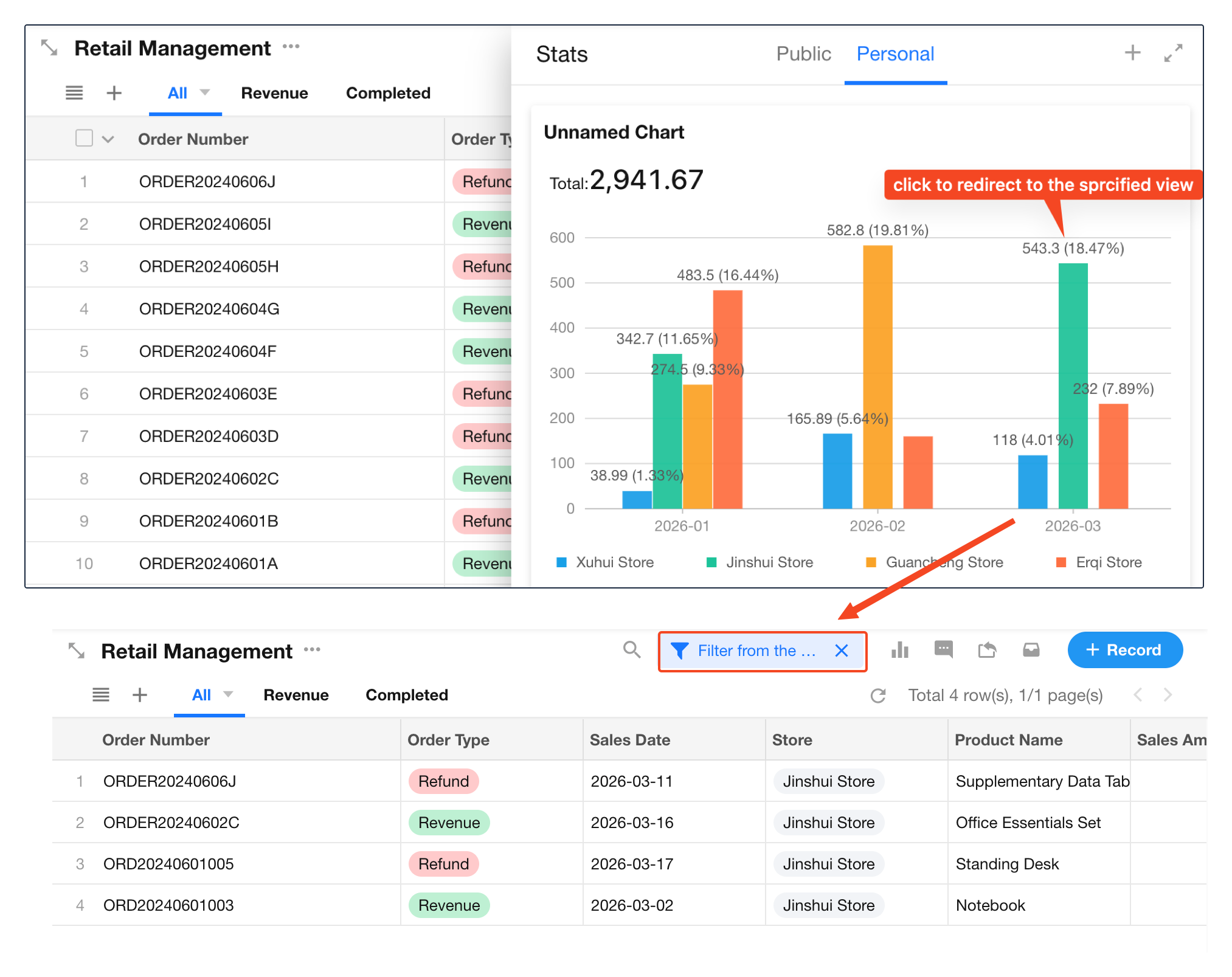This screenshot has width=1232, height=977.
Task: Toggle Erqi Store legend series
Action: click(1108, 562)
